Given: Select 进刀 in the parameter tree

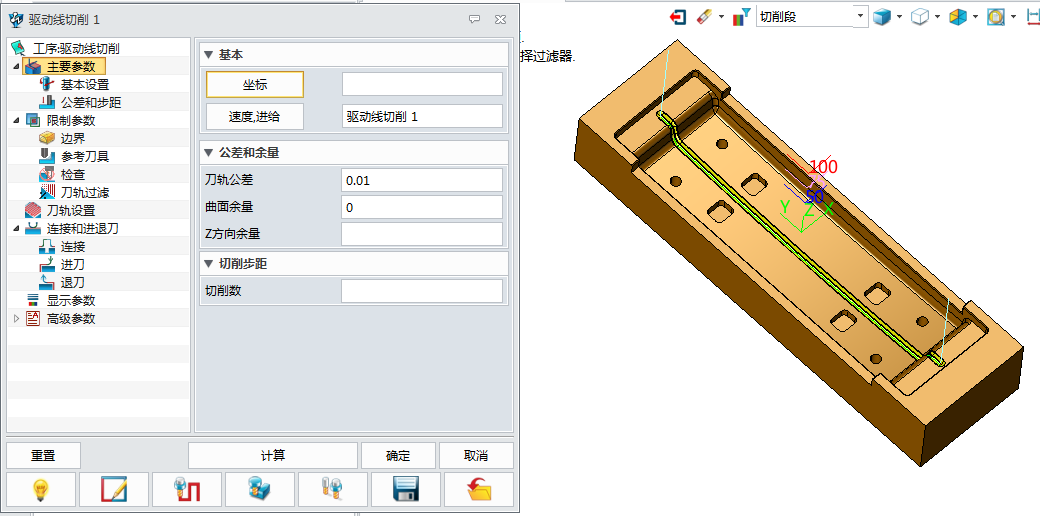Looking at the screenshot, I should [x=73, y=265].
